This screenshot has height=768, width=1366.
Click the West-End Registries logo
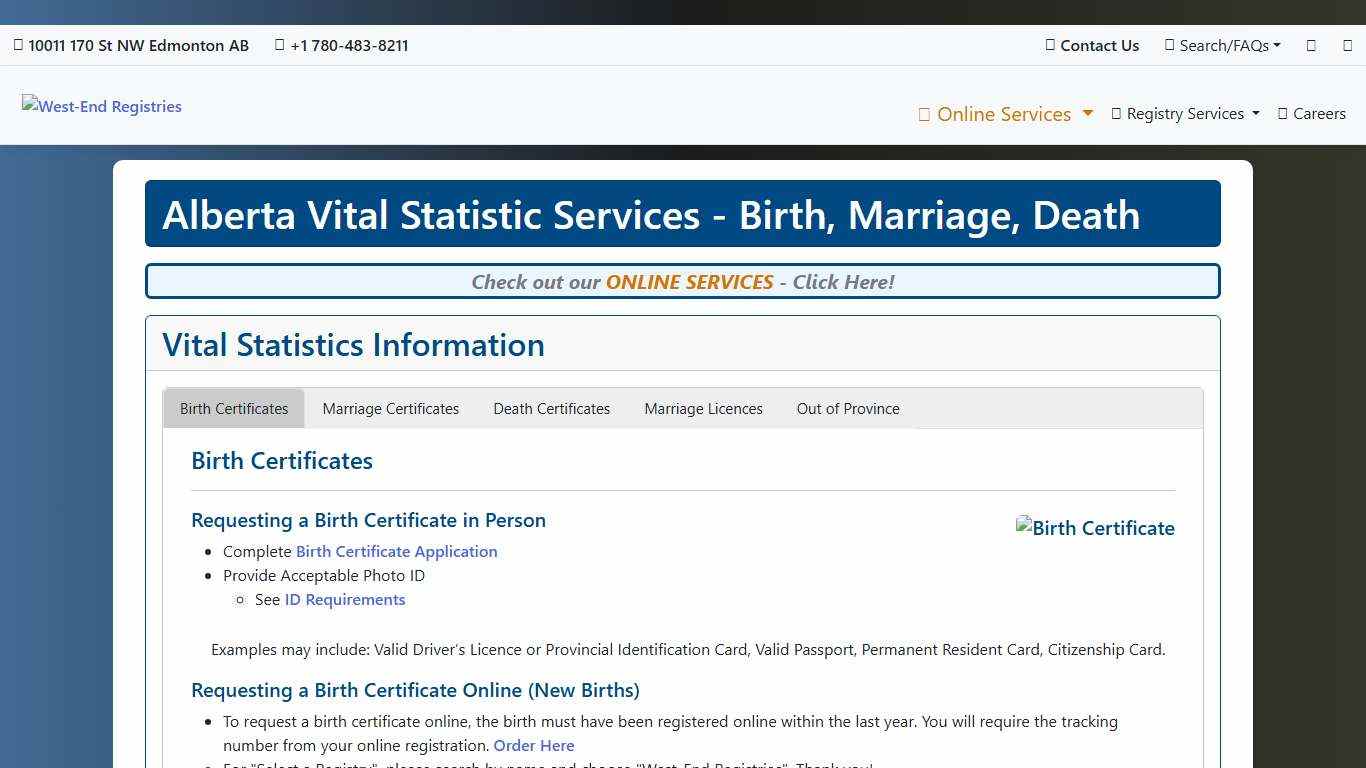101,106
